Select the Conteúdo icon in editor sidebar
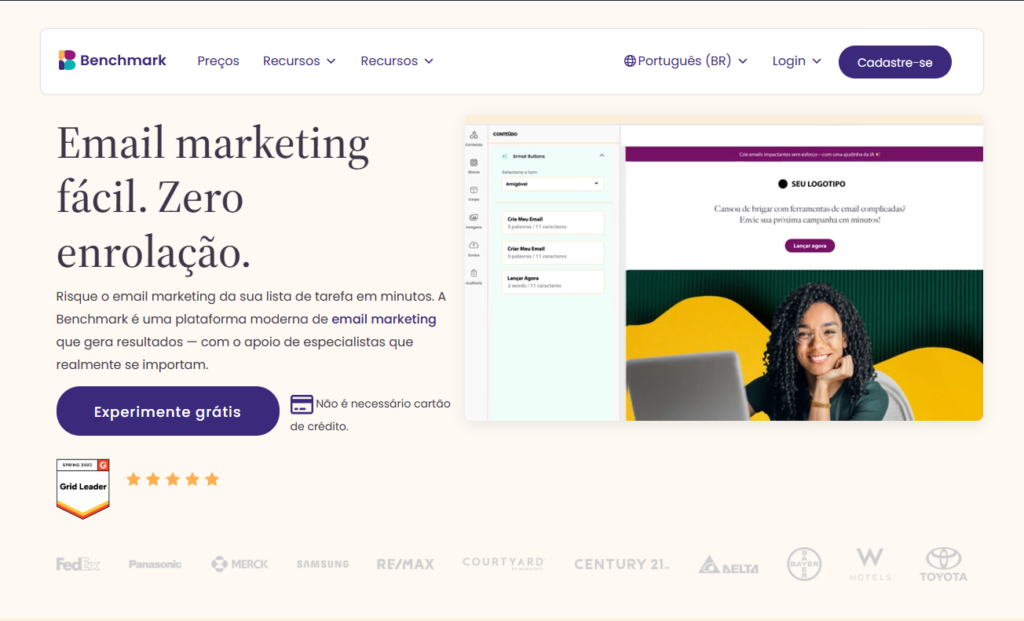This screenshot has width=1024, height=621. click(474, 137)
